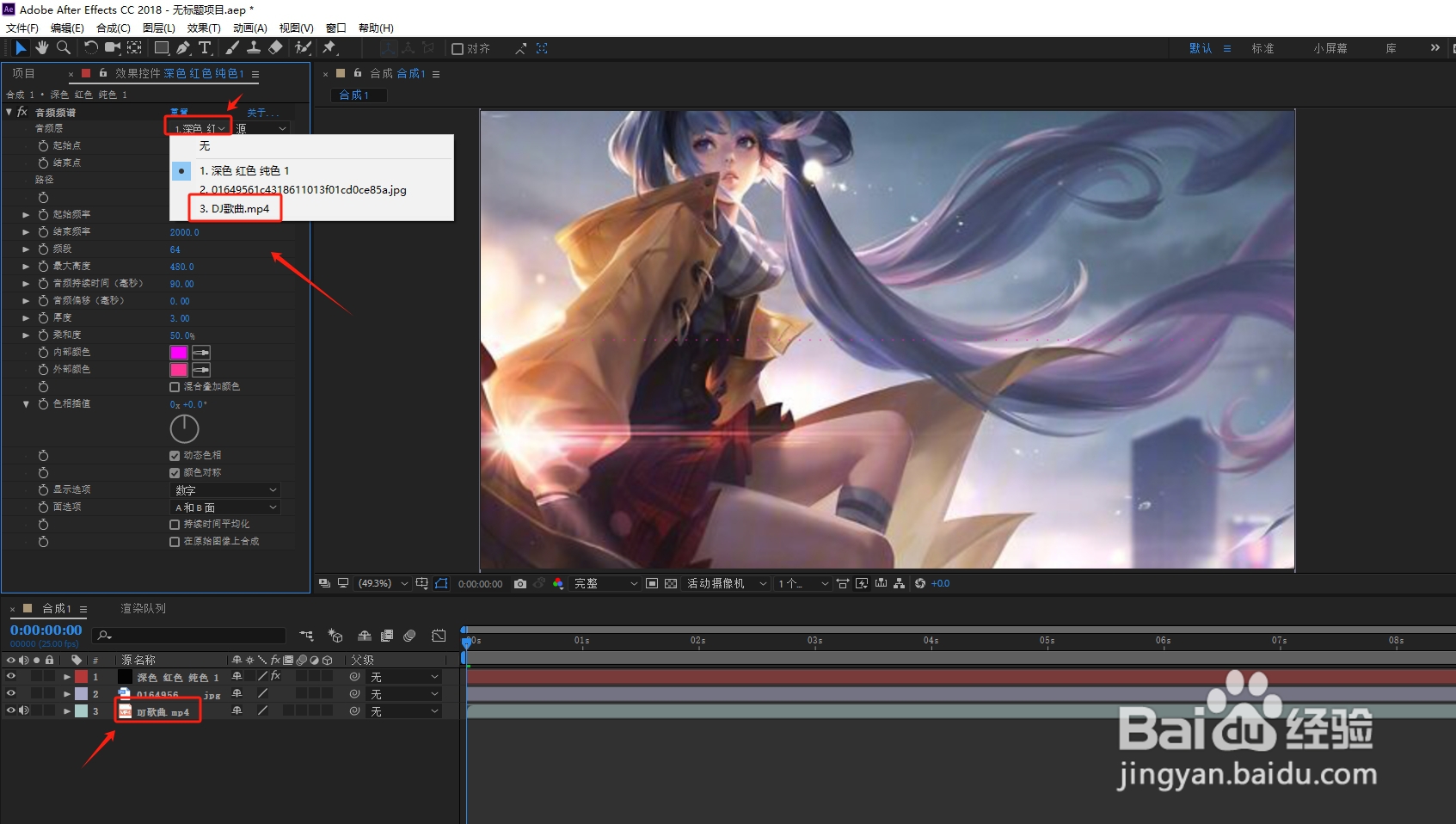
Task: Open the 显示选项 数字 dropdown
Action: [225, 490]
